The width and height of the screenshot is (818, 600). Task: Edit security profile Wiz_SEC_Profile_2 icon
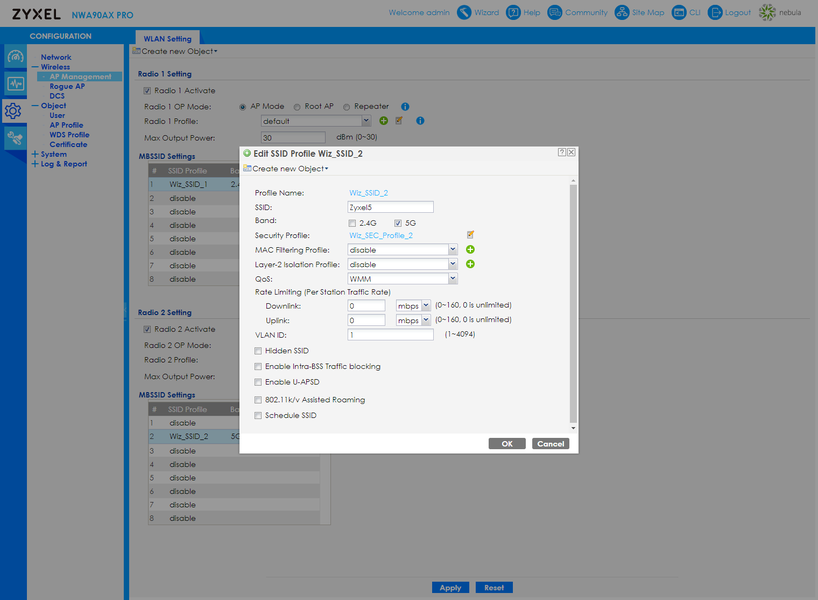coord(471,235)
